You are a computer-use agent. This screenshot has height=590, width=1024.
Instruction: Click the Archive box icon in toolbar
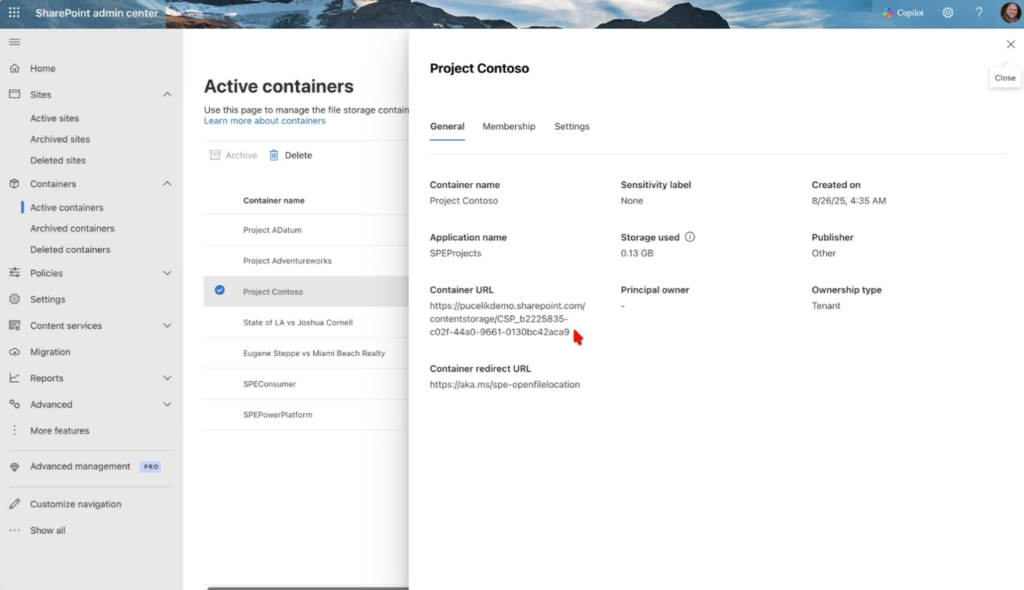click(x=215, y=155)
